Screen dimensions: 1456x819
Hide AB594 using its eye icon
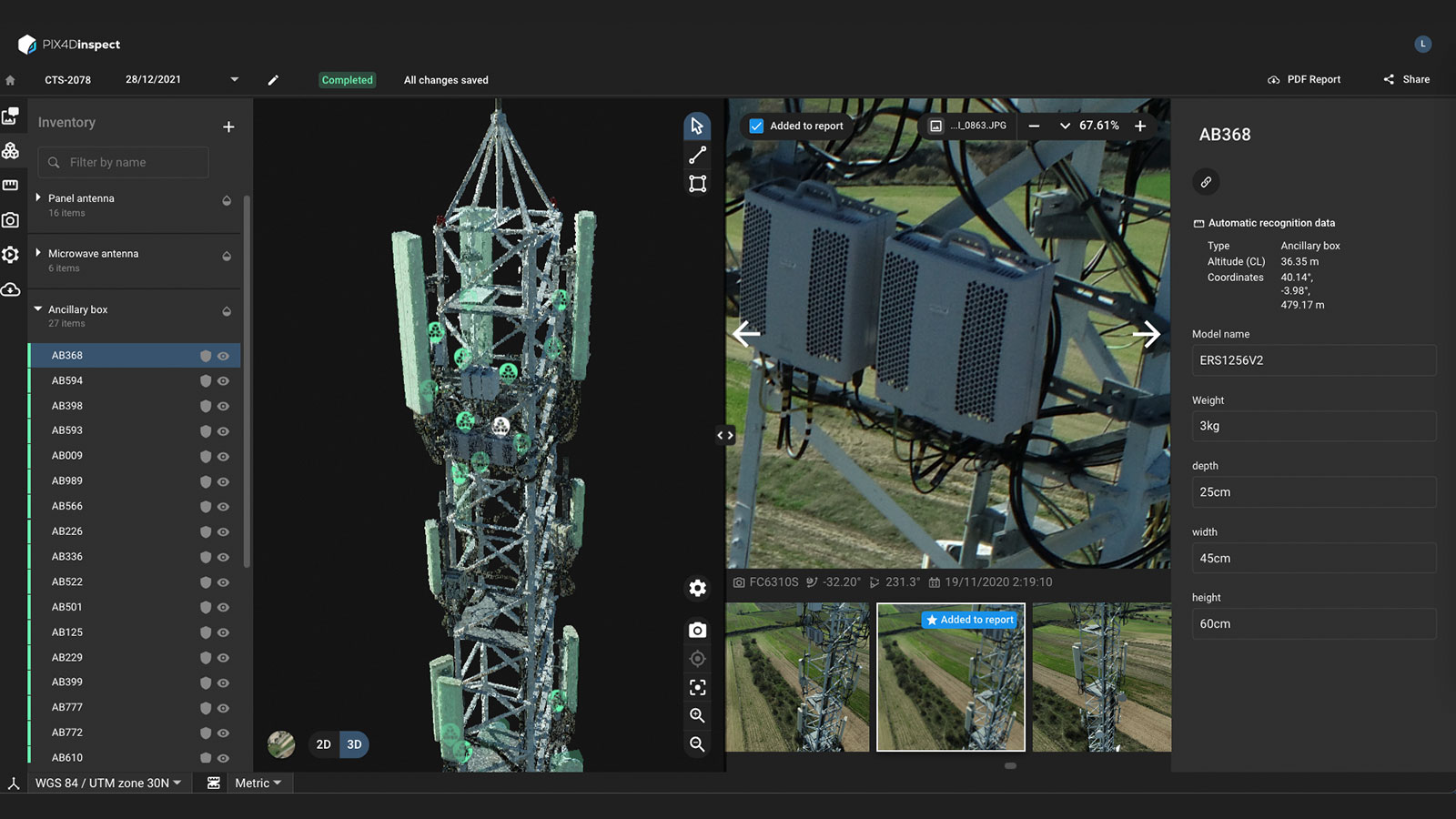tap(223, 381)
